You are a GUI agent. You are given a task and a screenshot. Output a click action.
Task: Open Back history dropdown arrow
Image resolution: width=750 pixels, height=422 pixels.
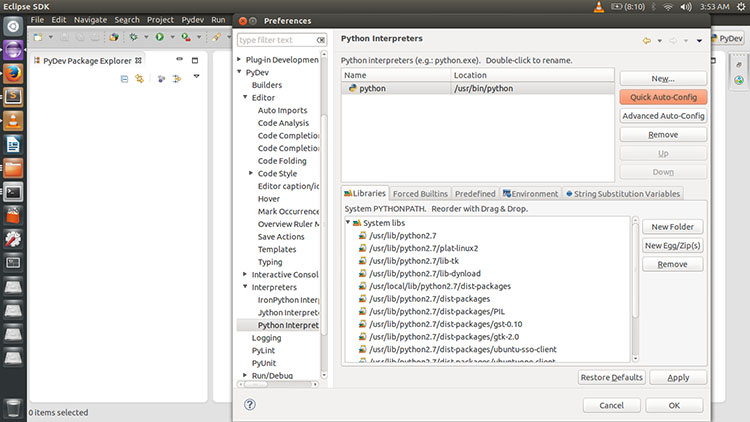tap(660, 41)
